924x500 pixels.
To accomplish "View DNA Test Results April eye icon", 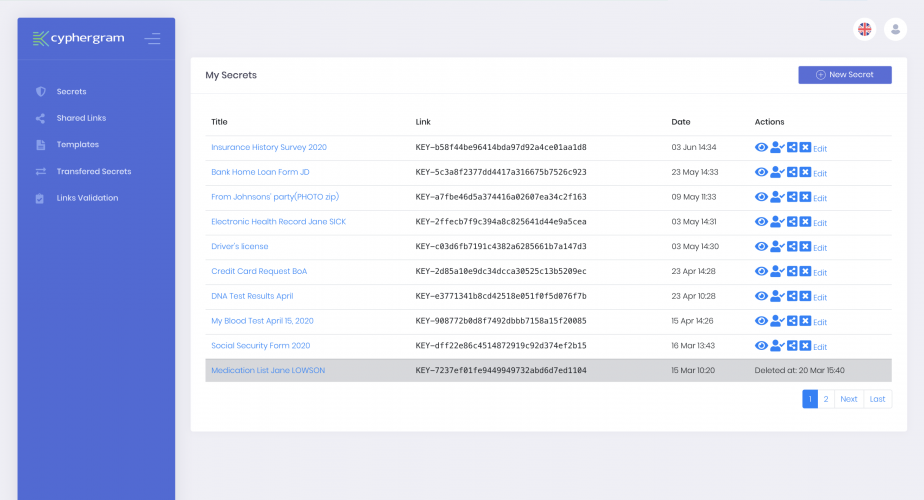I will tap(761, 296).
